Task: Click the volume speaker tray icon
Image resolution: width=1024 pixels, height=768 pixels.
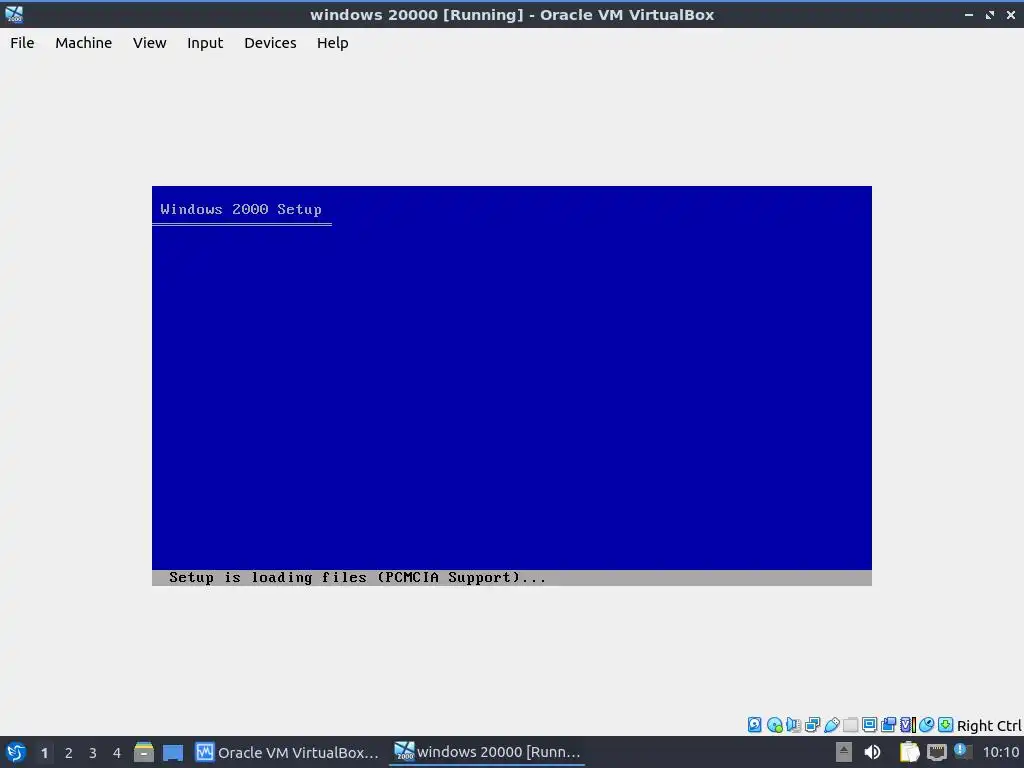Action: tap(872, 752)
